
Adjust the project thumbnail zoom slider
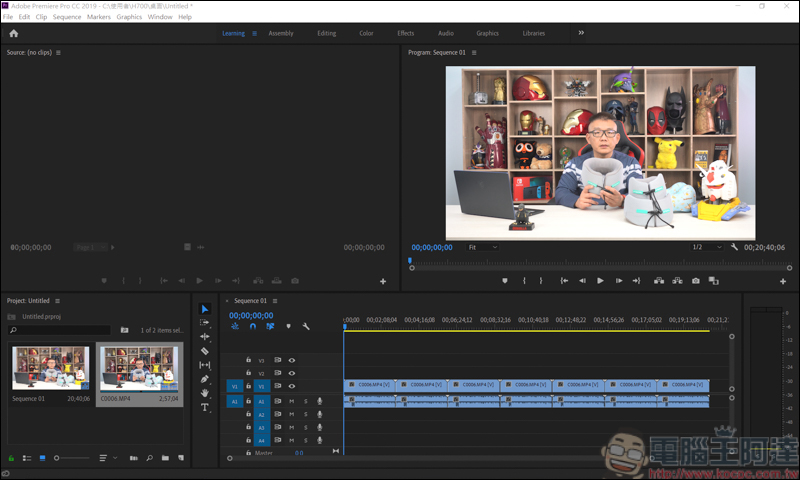[58, 458]
